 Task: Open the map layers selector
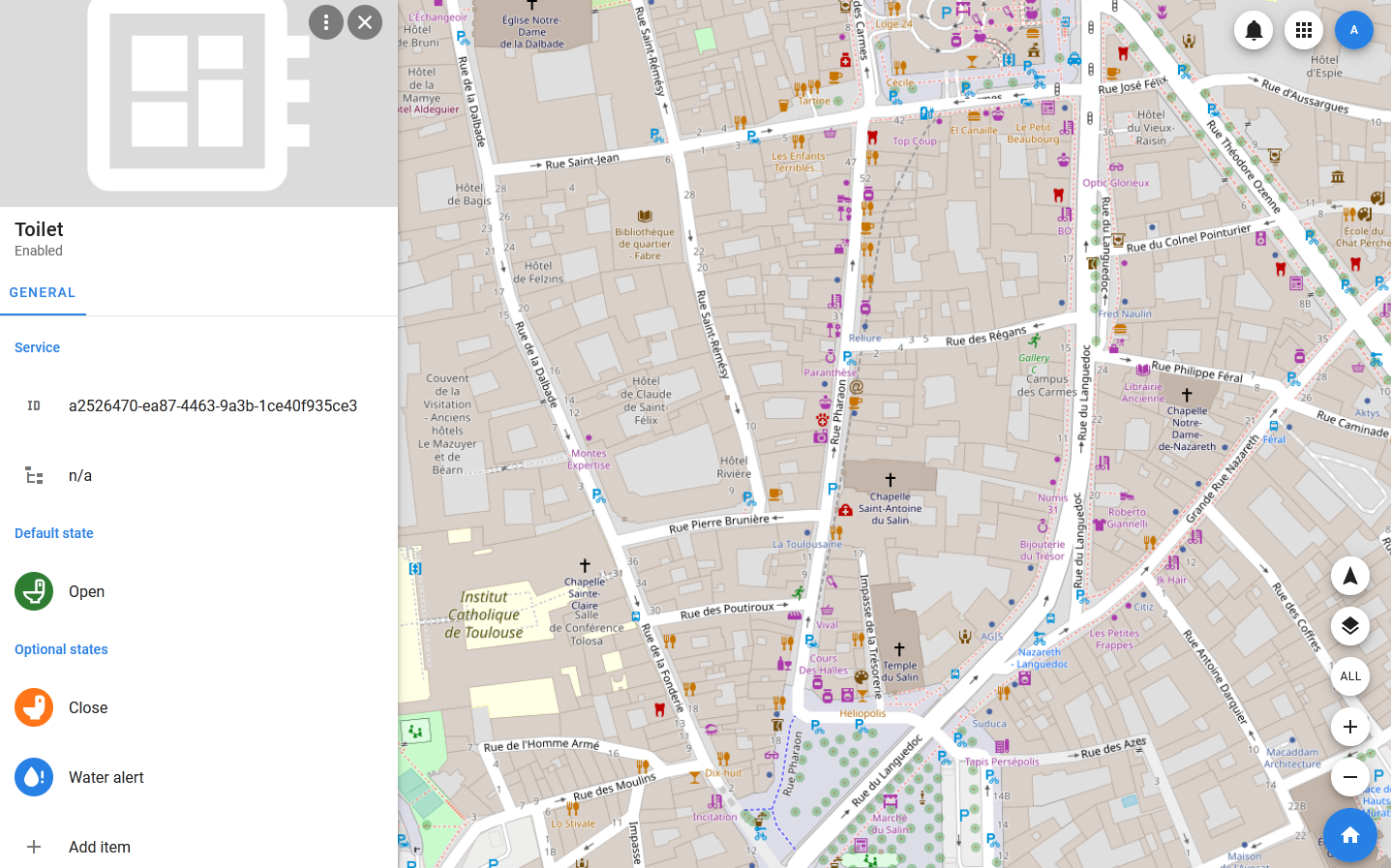point(1349,626)
